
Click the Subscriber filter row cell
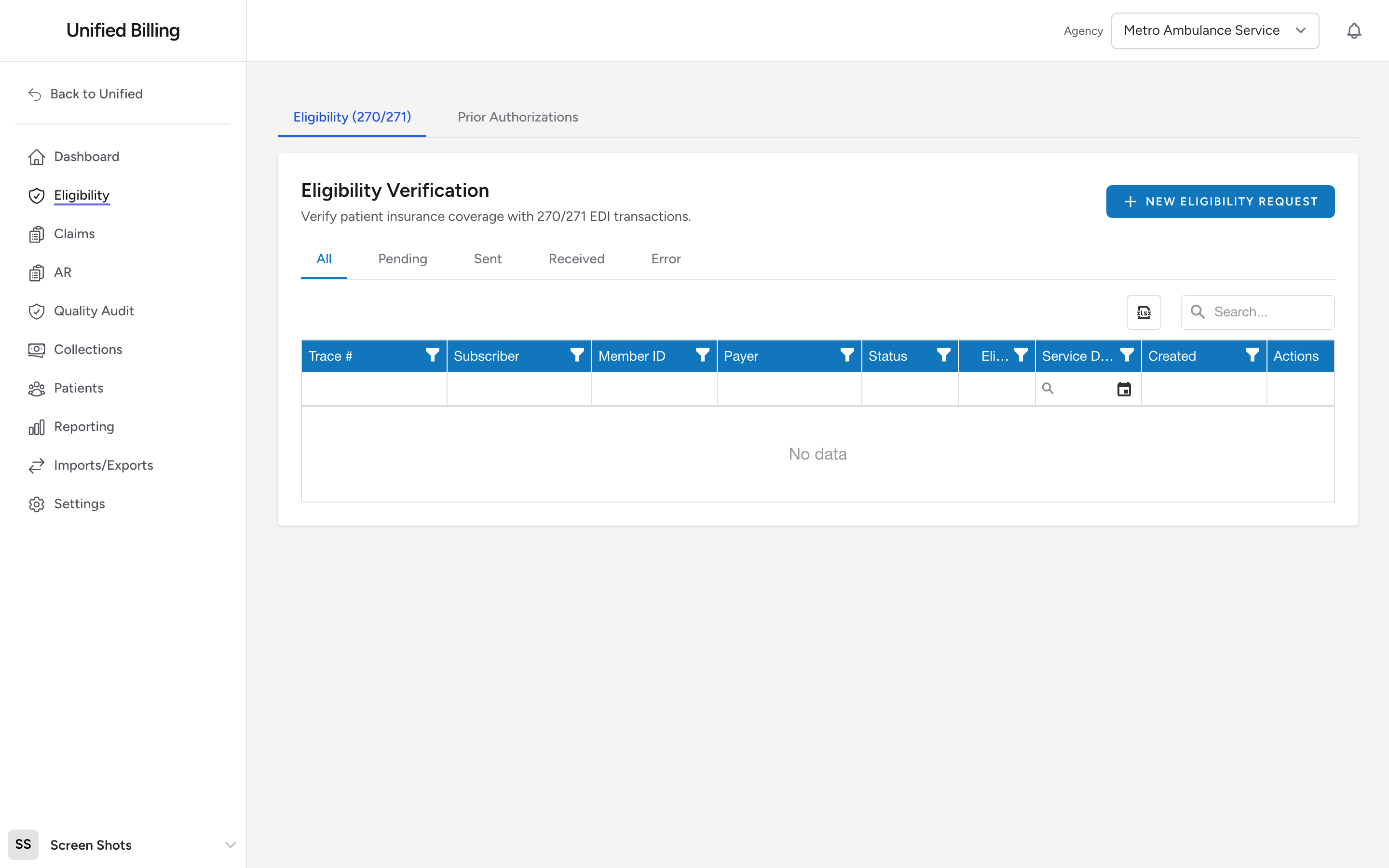coord(519,389)
